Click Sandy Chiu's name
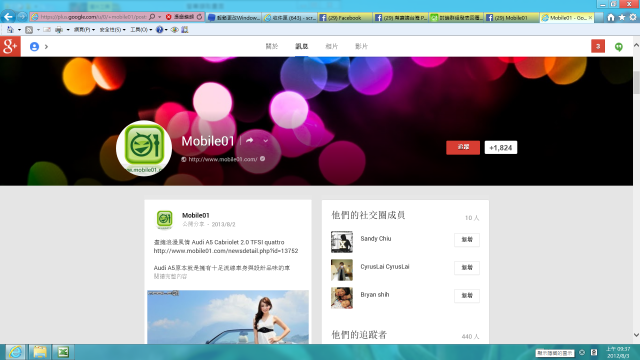Screen dimensions: 640x360 pyautogui.click(x=376, y=238)
